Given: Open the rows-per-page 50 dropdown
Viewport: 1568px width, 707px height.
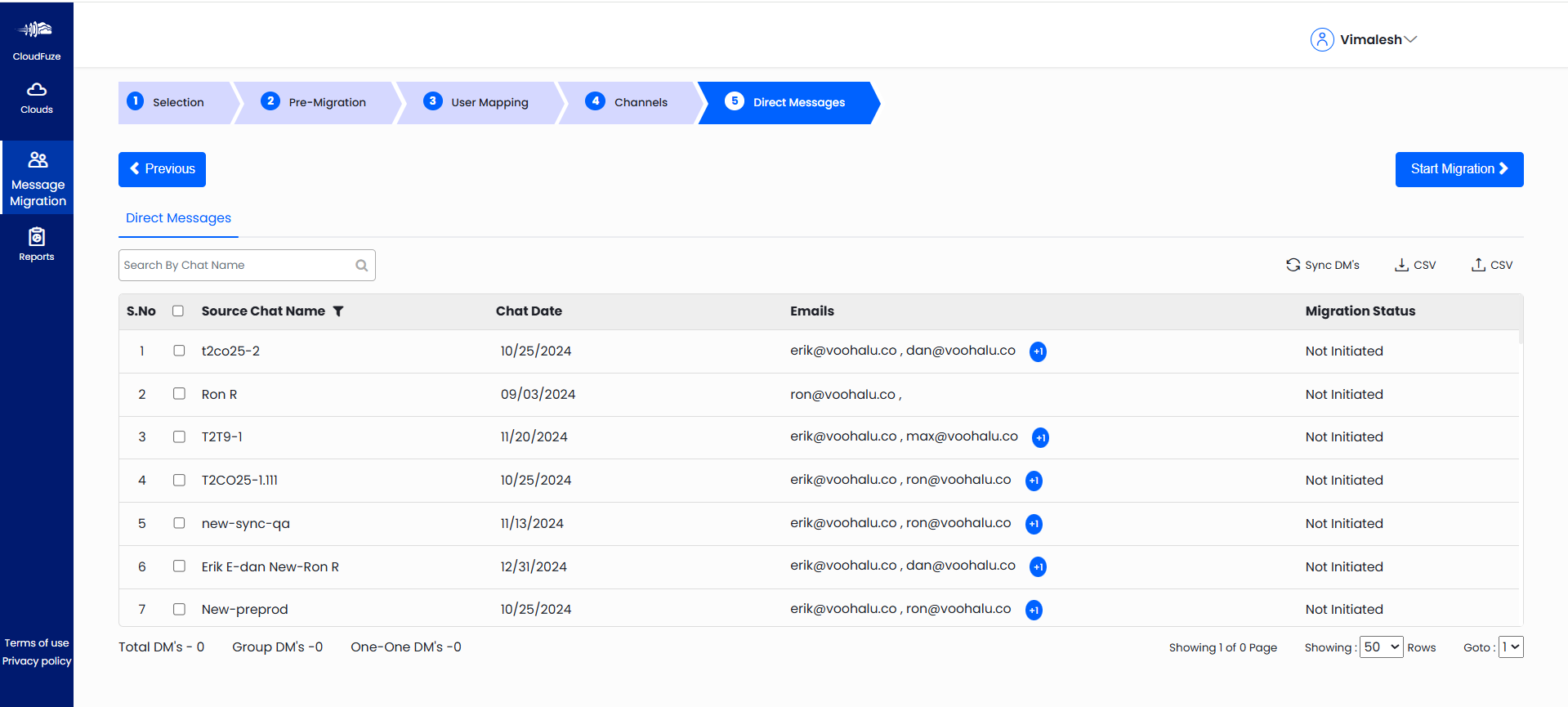Looking at the screenshot, I should (x=1381, y=647).
